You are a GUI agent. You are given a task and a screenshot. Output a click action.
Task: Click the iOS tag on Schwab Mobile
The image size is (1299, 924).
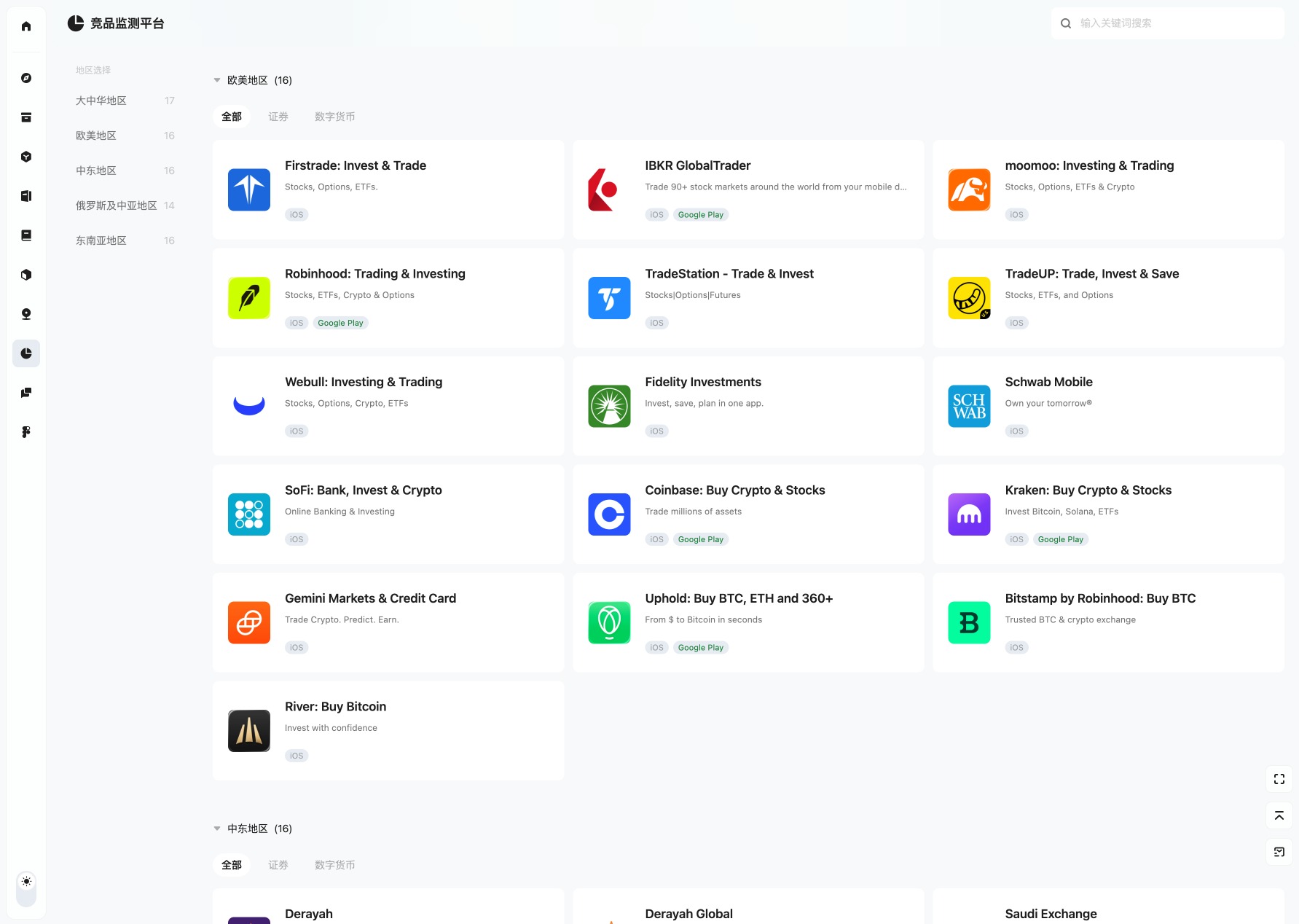point(1017,431)
